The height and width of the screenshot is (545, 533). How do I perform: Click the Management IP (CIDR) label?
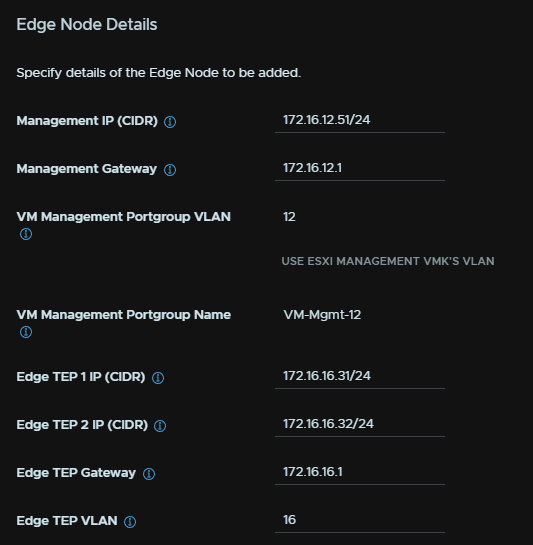tap(87, 121)
